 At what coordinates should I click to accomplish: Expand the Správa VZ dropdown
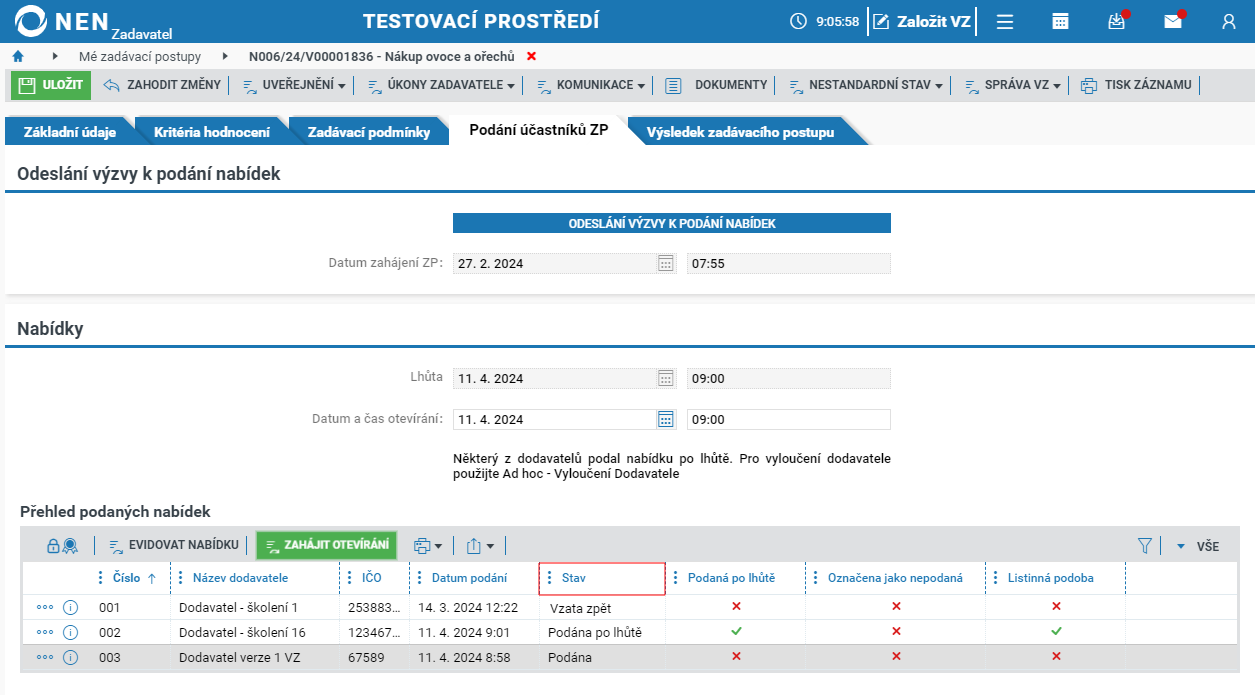1012,85
